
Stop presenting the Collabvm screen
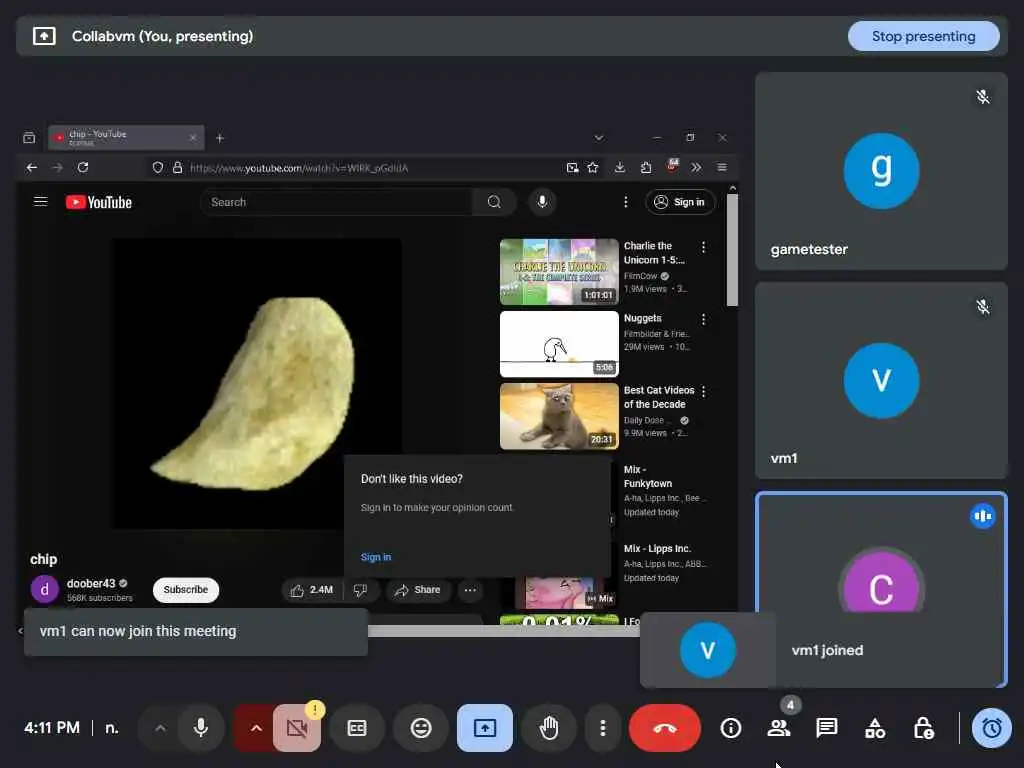click(x=923, y=37)
